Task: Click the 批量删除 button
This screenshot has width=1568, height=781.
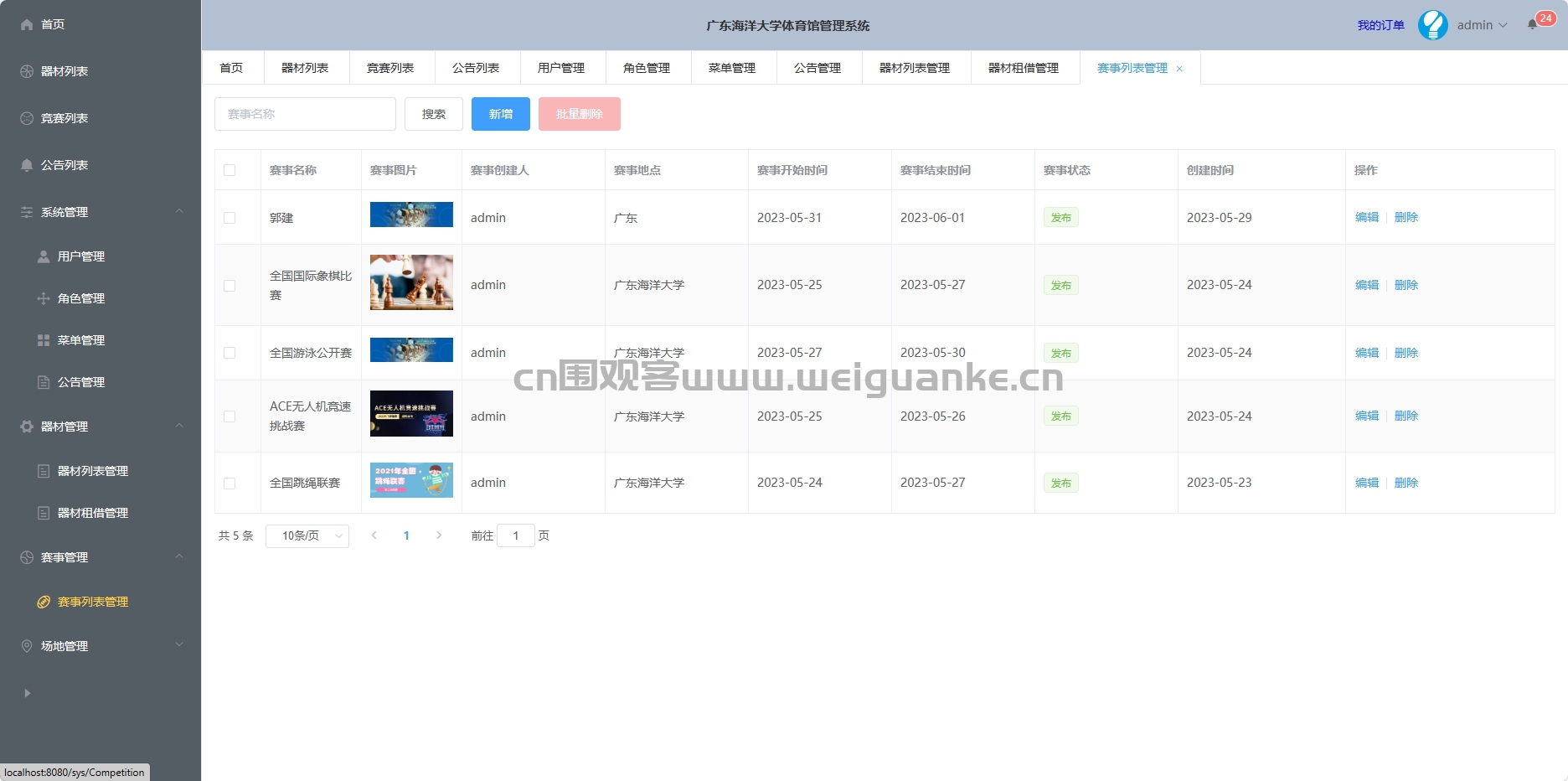Action: (580, 114)
